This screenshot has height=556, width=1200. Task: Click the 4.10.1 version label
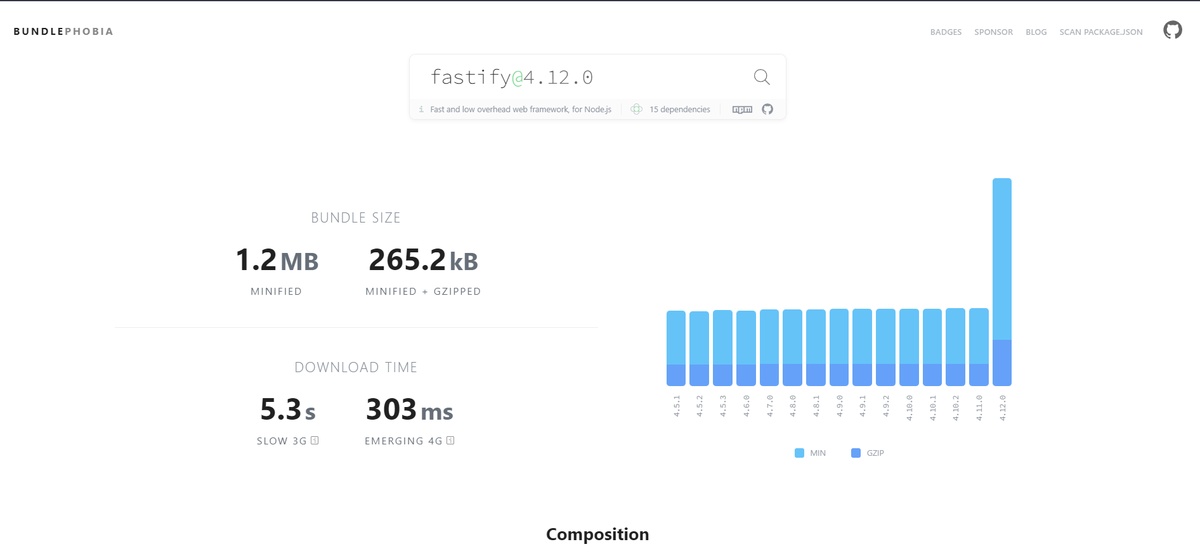pyautogui.click(x=932, y=408)
